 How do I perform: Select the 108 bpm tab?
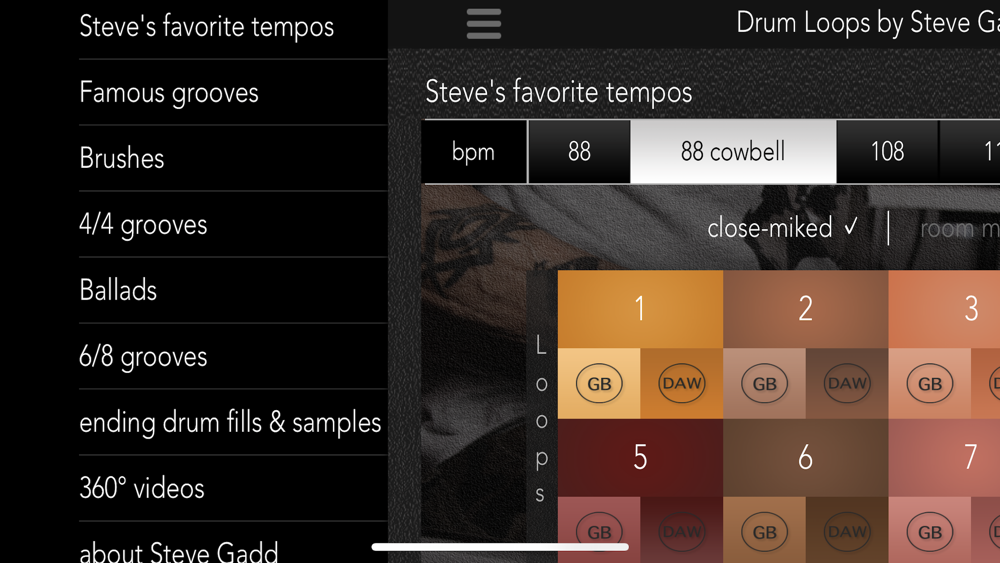click(887, 152)
